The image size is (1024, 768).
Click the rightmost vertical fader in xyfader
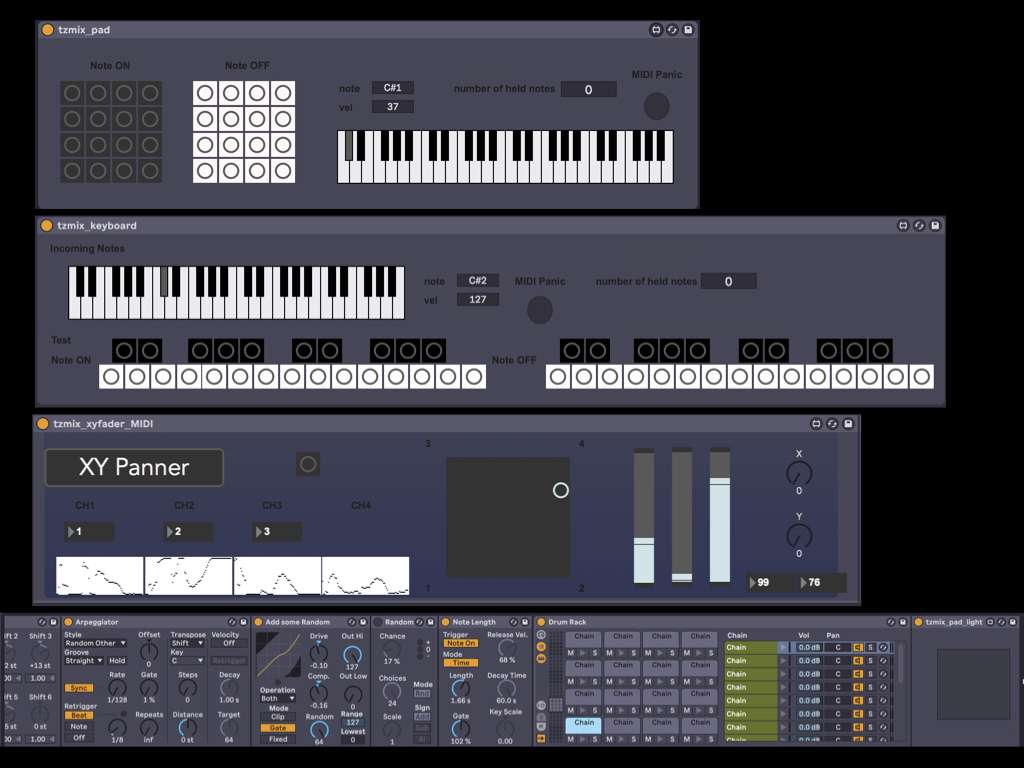tap(720, 516)
